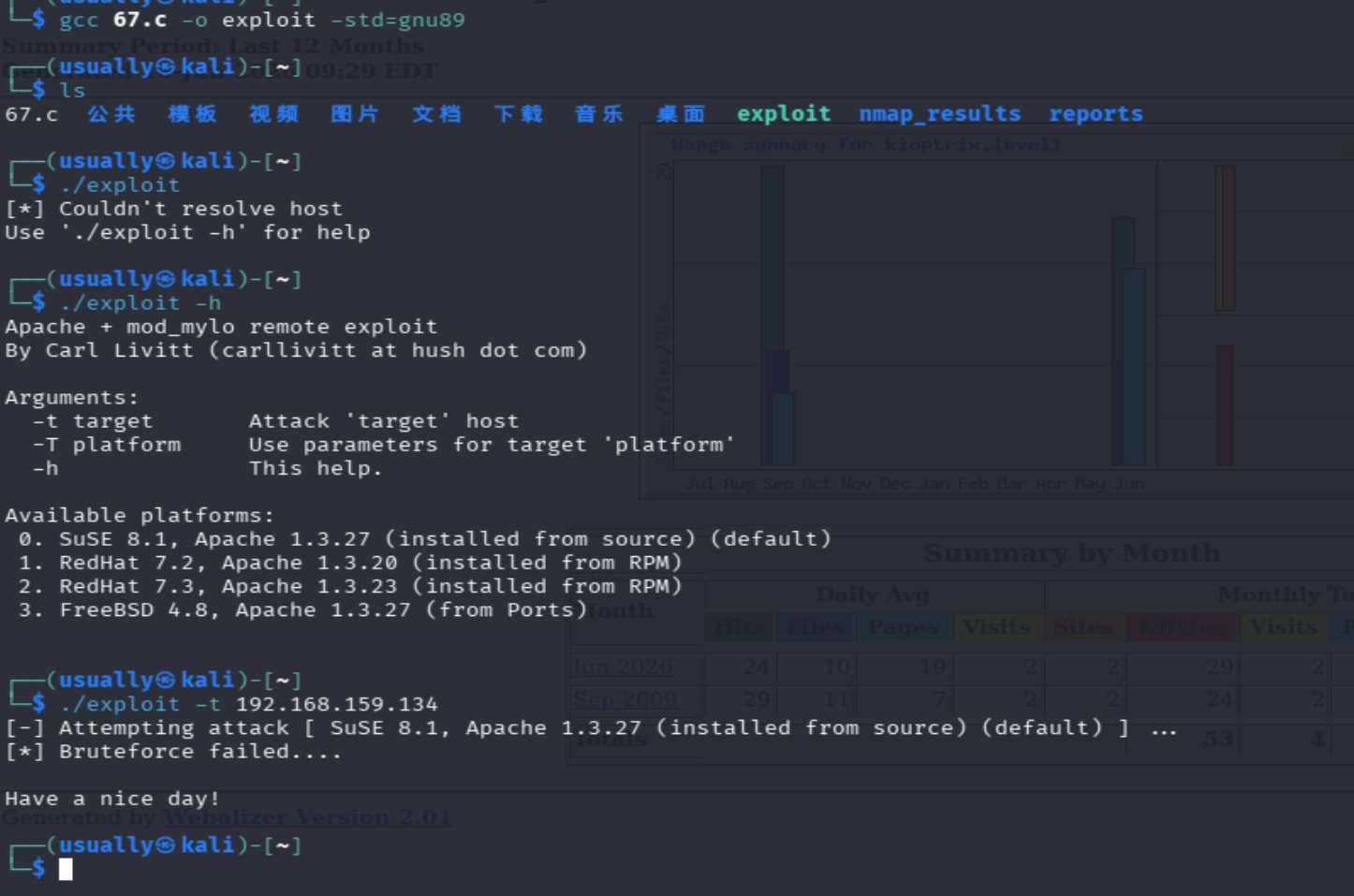Click the Pages value 19 for Jun 2026
1354x896 pixels.
pyautogui.click(x=932, y=667)
